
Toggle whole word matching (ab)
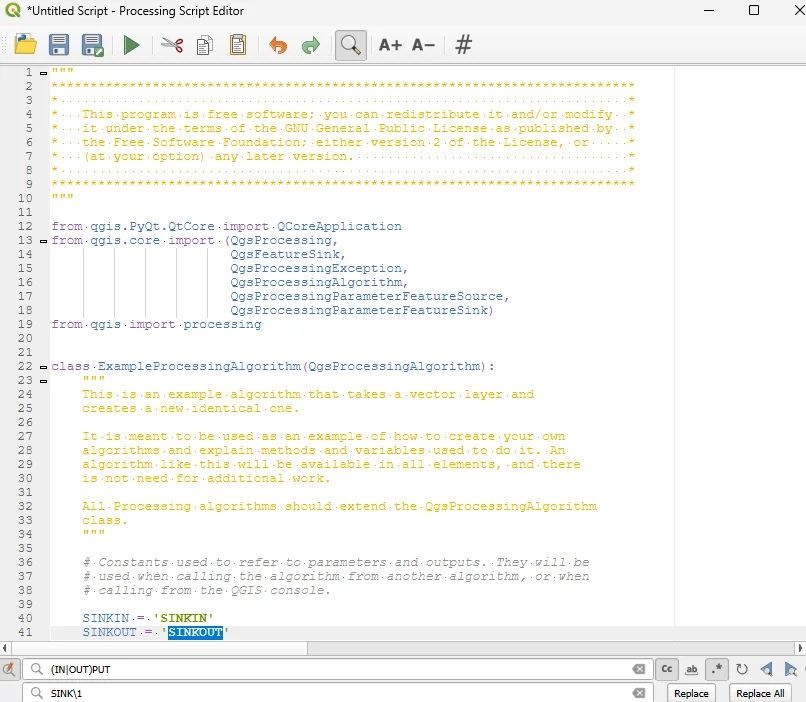692,669
